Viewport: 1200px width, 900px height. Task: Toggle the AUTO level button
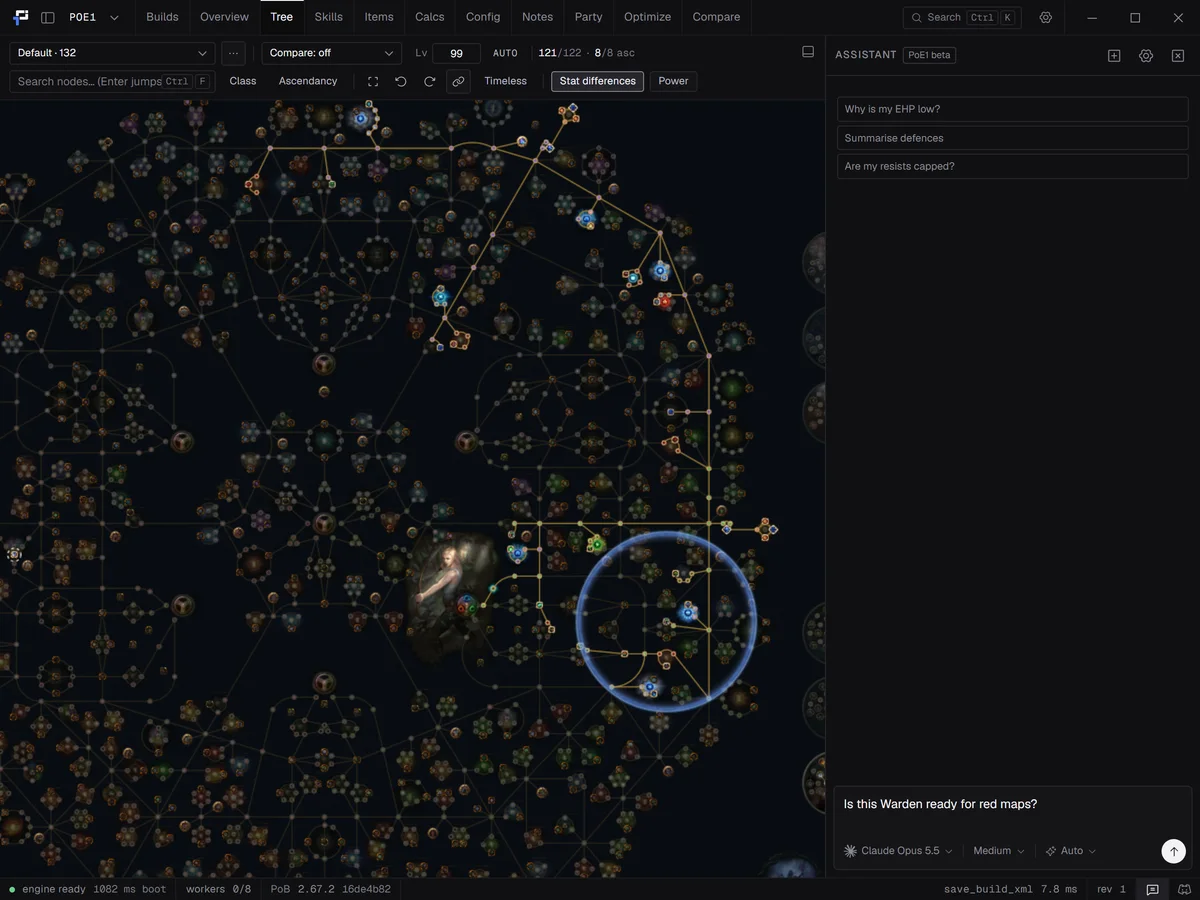pos(505,53)
